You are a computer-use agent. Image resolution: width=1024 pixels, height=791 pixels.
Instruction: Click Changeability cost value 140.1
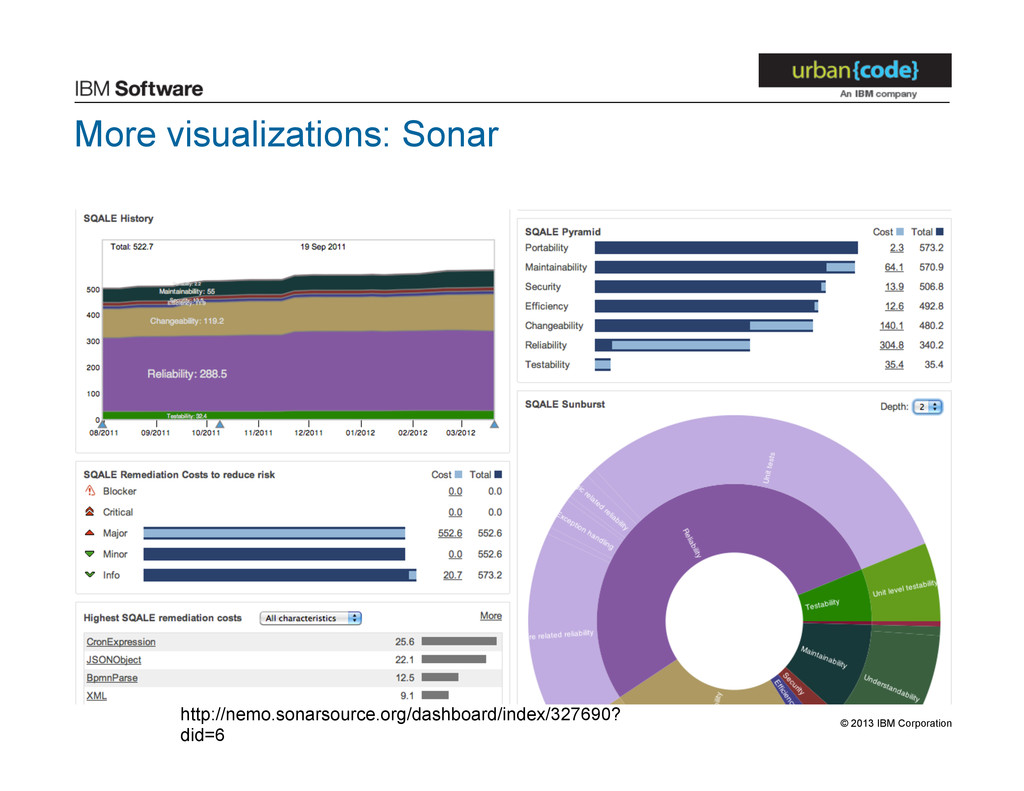891,326
